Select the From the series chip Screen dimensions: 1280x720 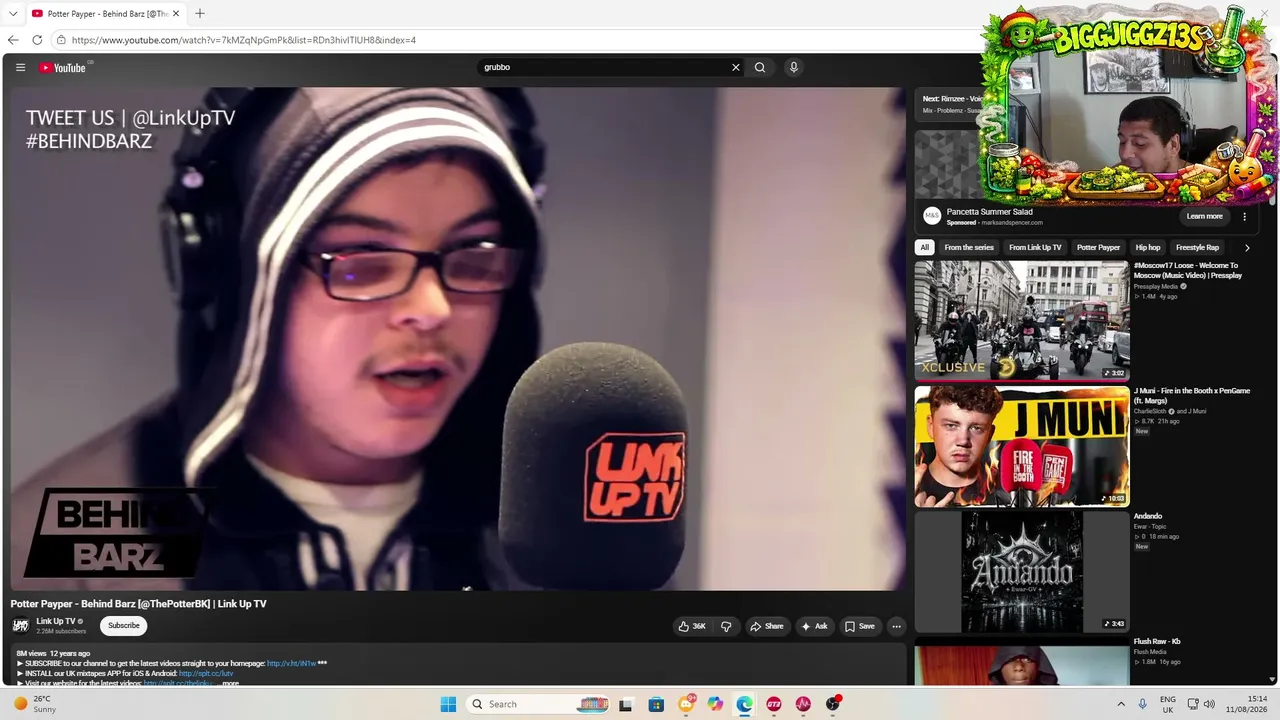tap(969, 247)
